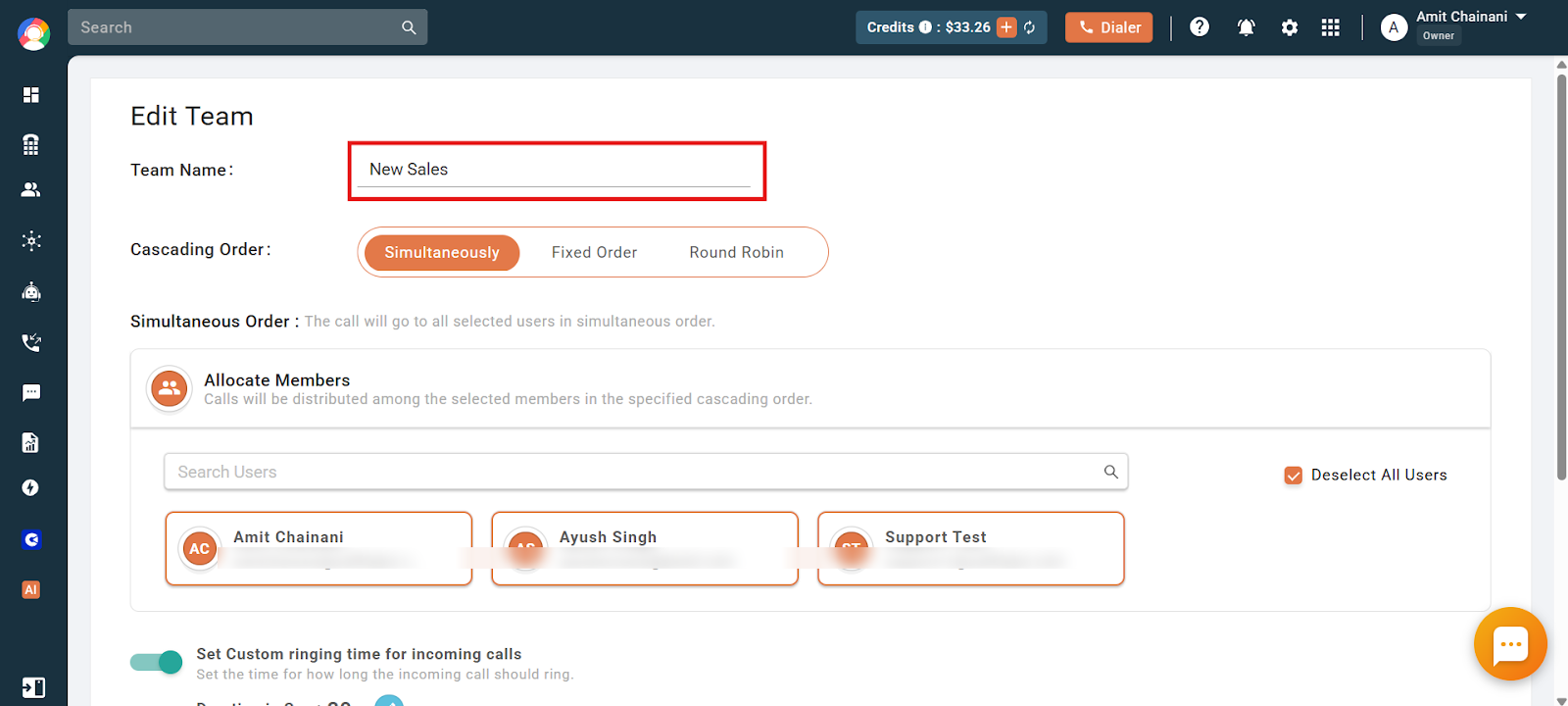
Task: Deselect the Amit Chainani member card
Action: (318, 549)
